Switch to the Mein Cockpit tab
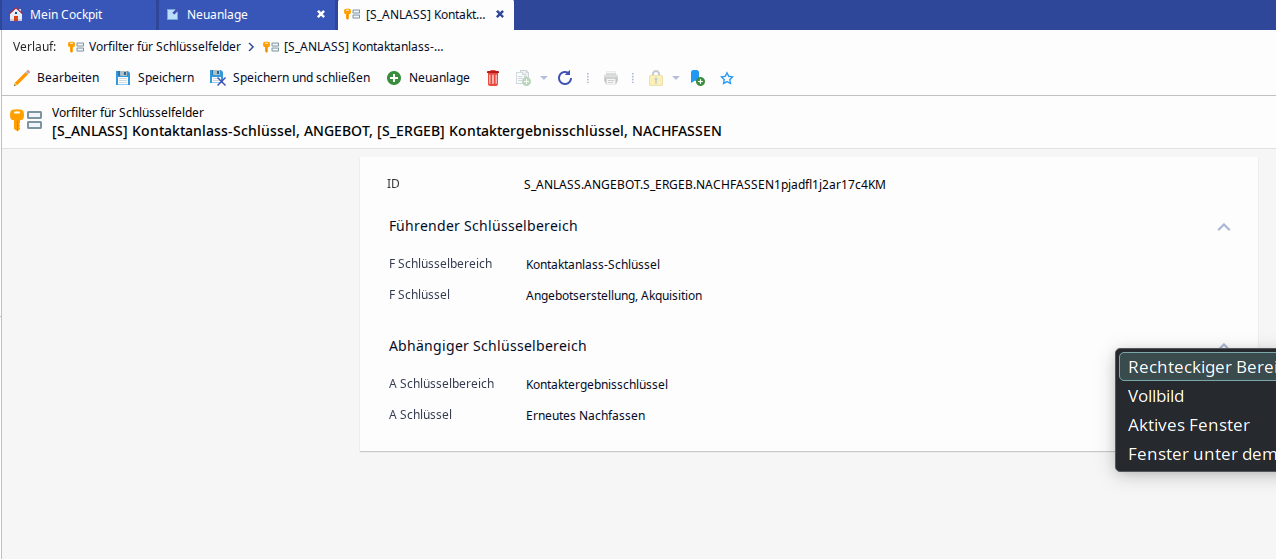 [x=66, y=15]
